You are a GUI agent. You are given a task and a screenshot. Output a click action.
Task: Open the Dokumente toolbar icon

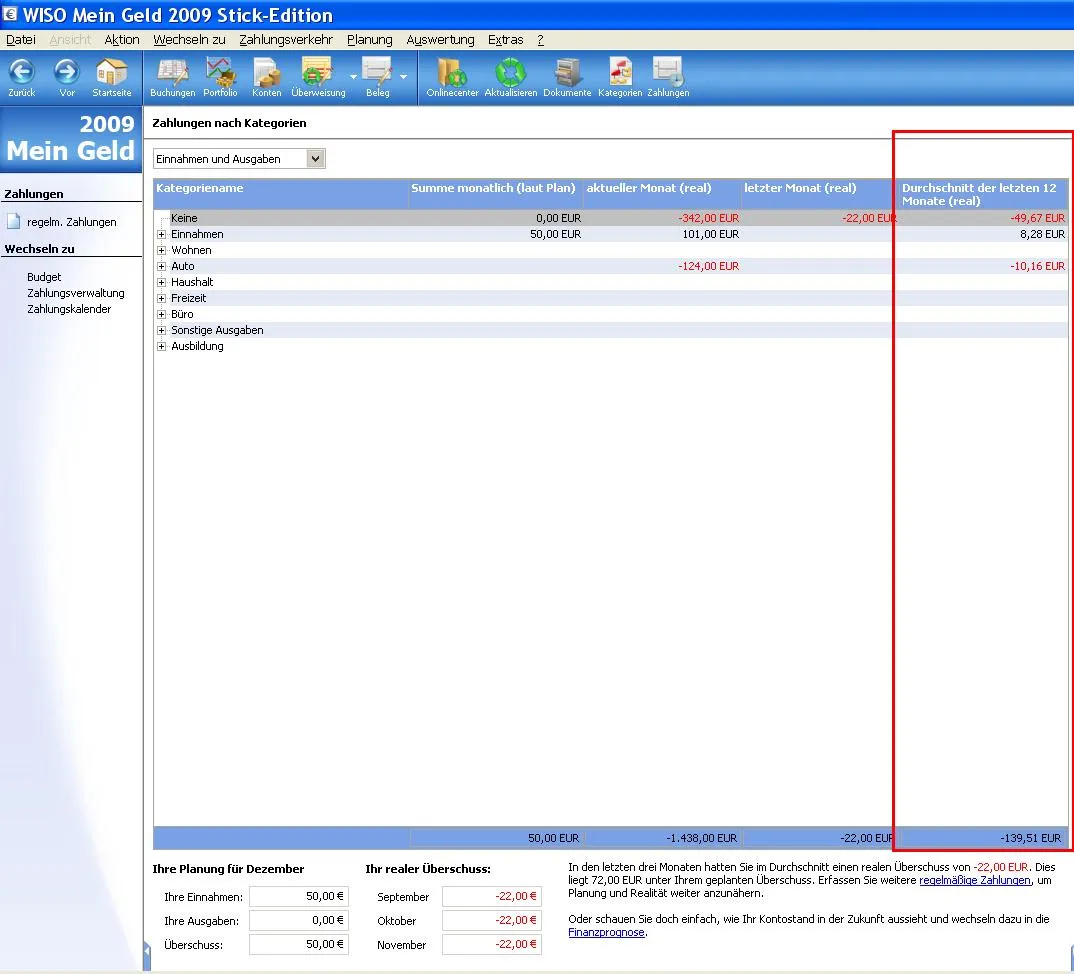point(567,73)
